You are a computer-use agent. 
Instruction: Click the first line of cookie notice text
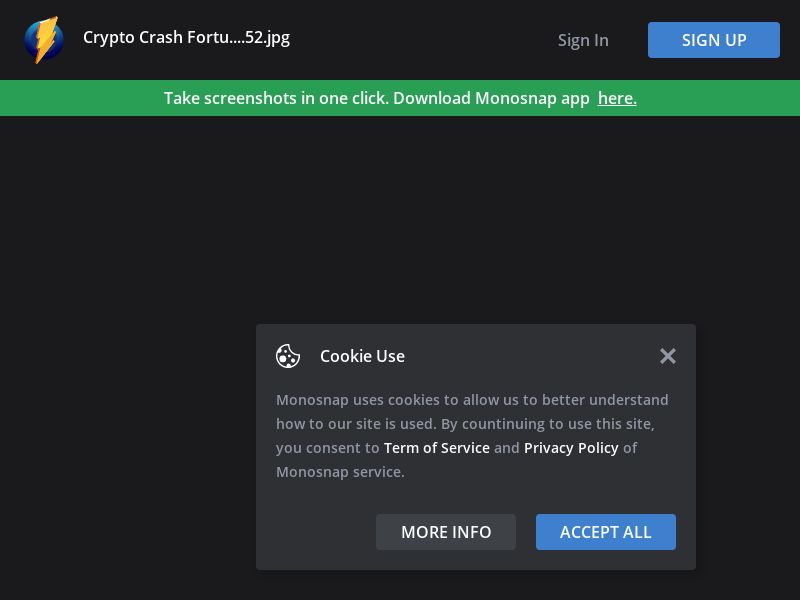(472, 400)
